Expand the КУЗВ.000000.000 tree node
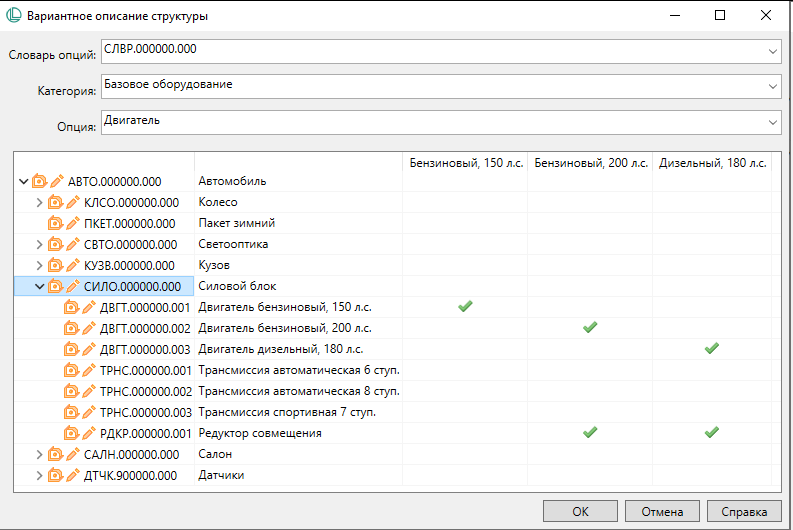Image resolution: width=793 pixels, height=530 pixels. [39, 265]
